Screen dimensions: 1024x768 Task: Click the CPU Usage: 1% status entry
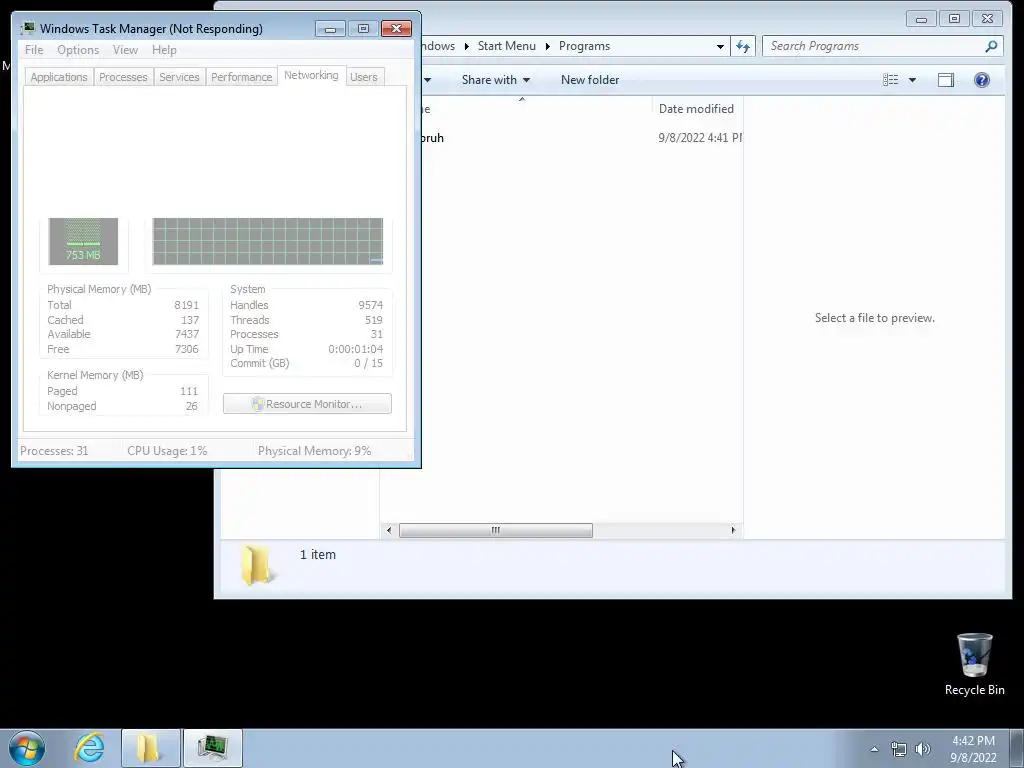click(167, 451)
